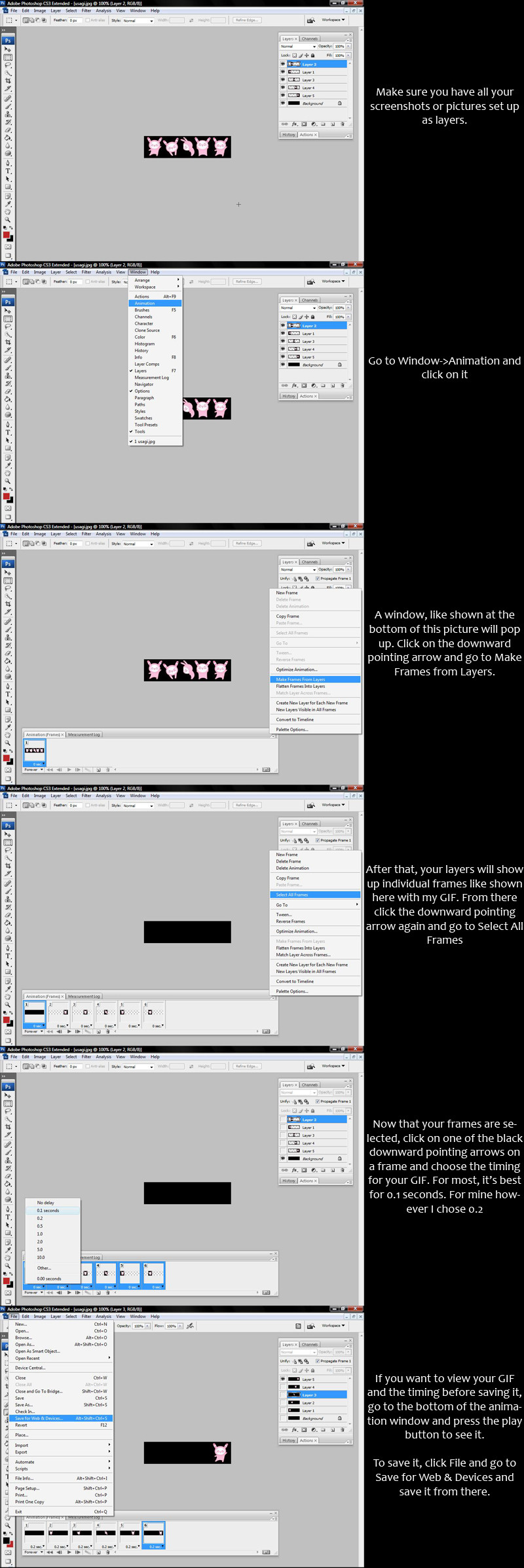
Task: Switch to the Channels tab in the first screenshot
Action: (x=310, y=39)
